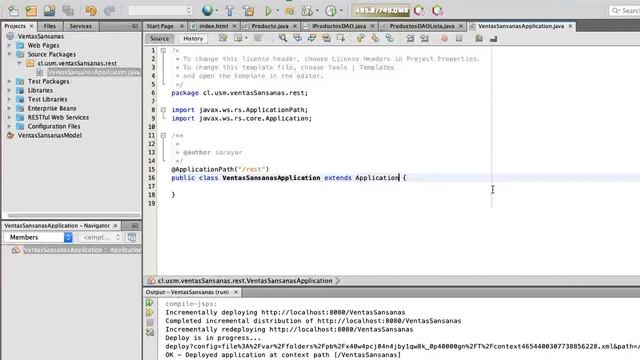640x360 pixels.
Task: Switch to Source view button
Action: pos(159,38)
